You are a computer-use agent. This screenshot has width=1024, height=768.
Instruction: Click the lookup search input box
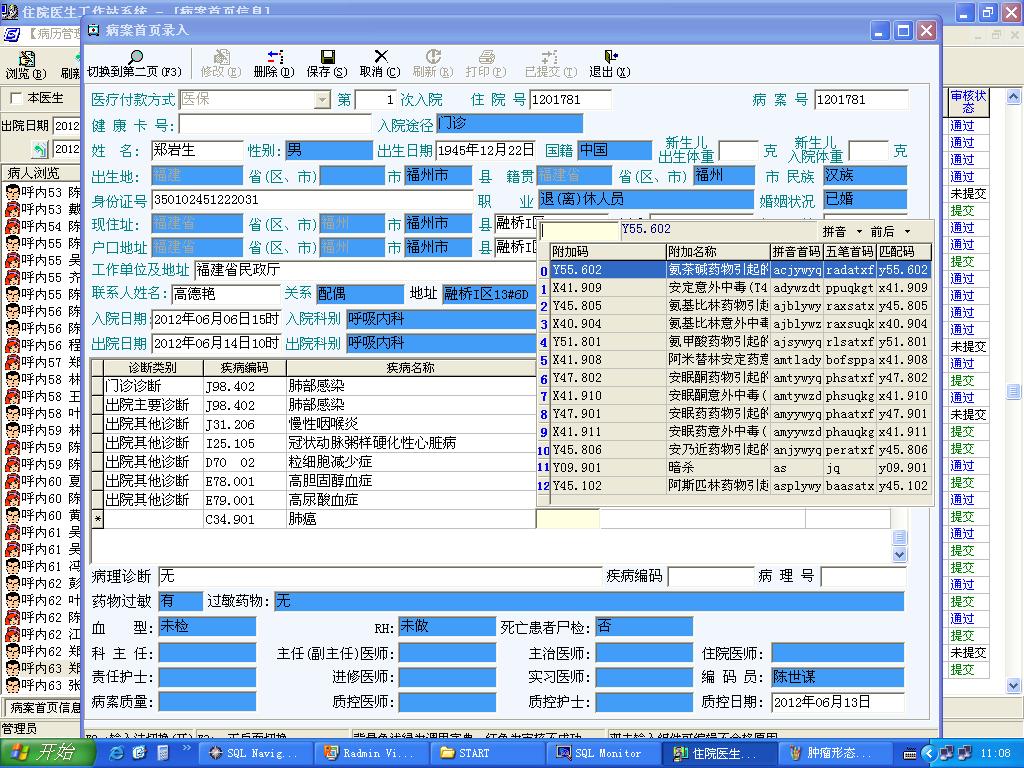point(579,231)
